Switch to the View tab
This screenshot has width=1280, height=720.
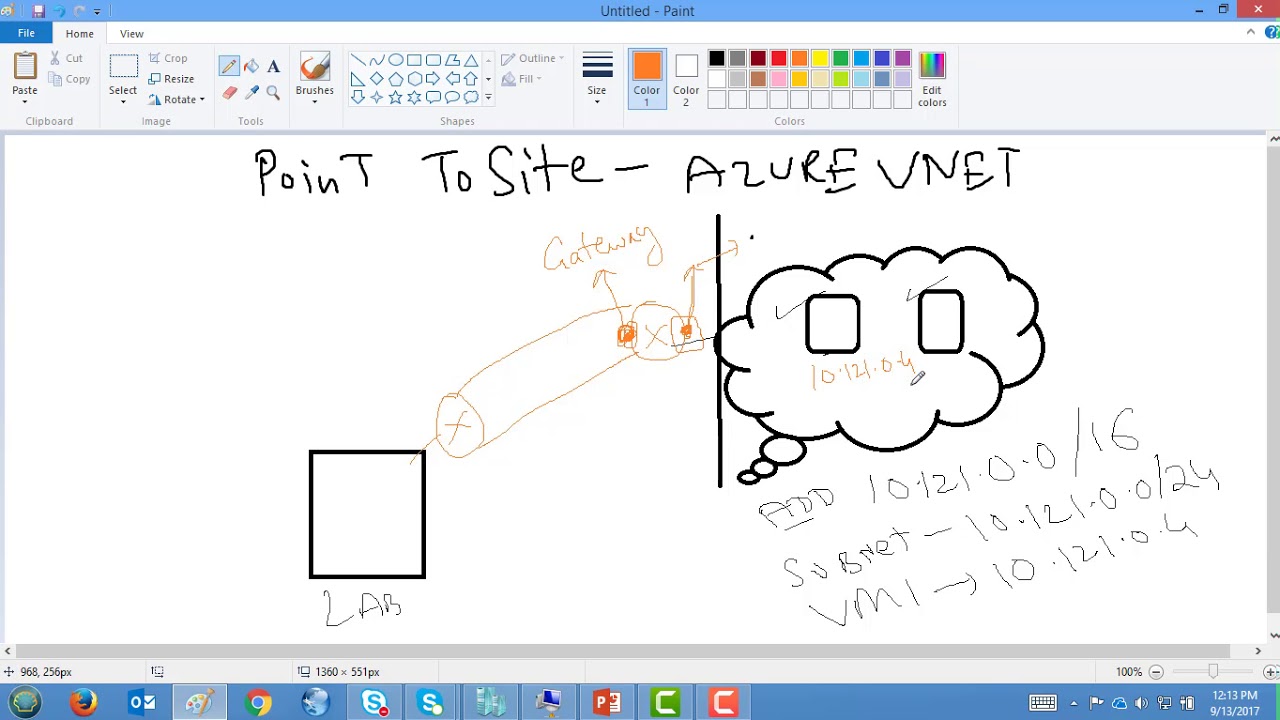coord(131,33)
